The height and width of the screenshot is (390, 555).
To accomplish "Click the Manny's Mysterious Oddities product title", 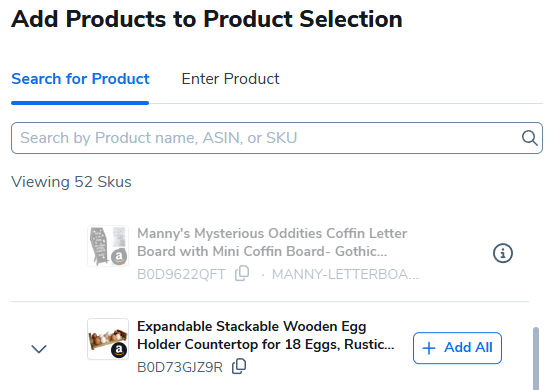I will [272, 242].
